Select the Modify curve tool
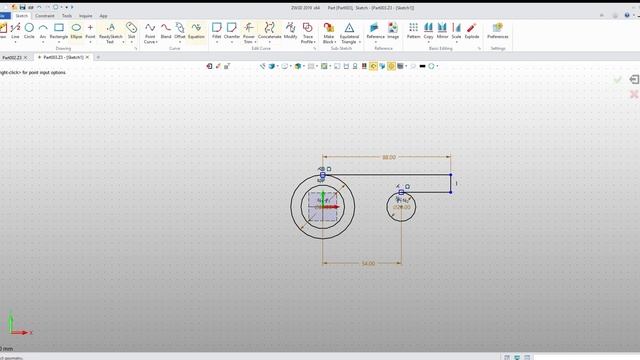The width and height of the screenshot is (640, 360). point(291,31)
